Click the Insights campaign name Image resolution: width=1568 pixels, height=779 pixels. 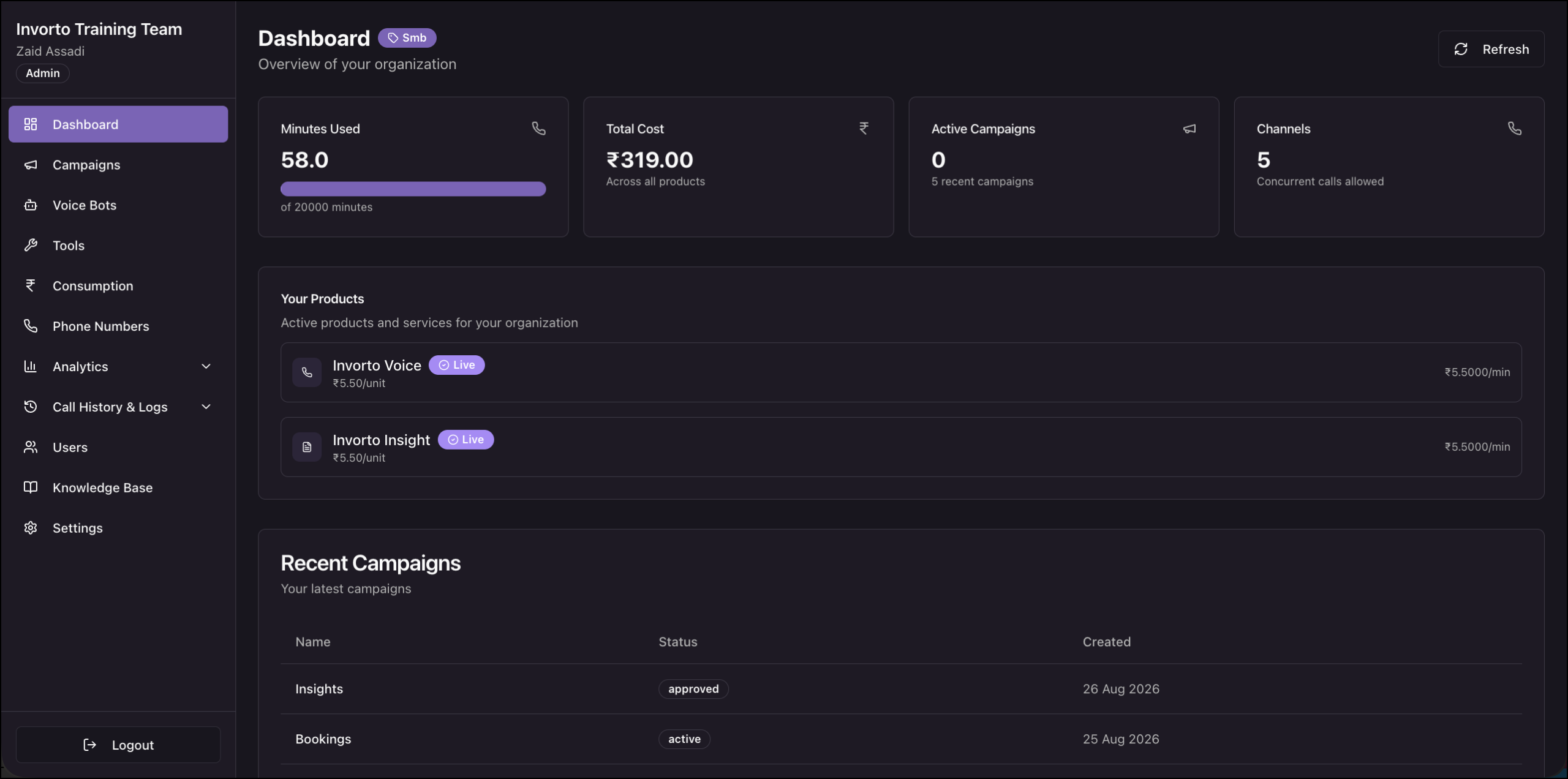319,689
